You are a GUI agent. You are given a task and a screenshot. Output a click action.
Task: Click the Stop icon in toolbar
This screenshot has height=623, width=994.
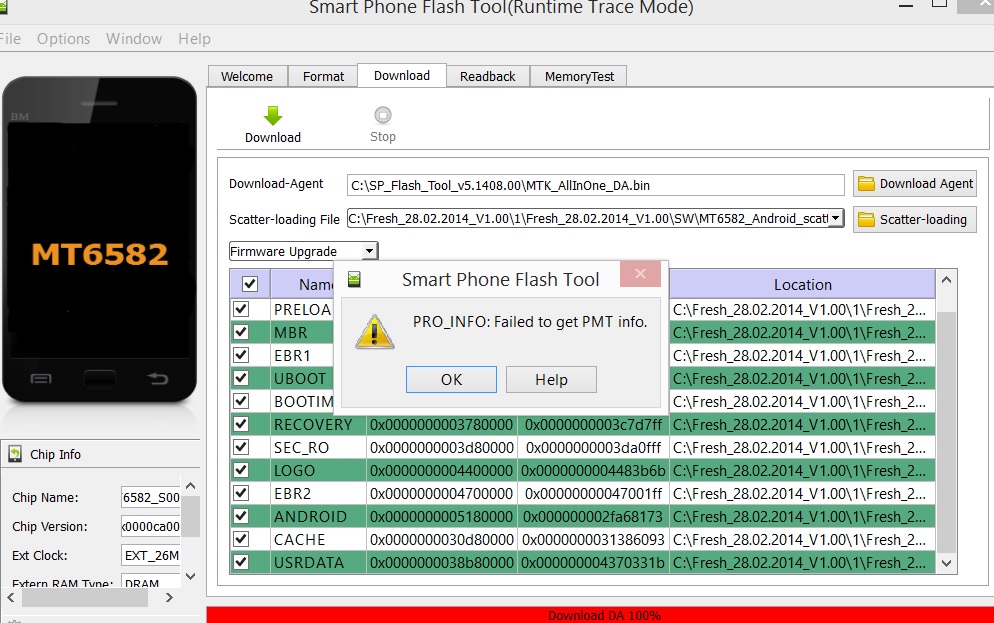(382, 116)
